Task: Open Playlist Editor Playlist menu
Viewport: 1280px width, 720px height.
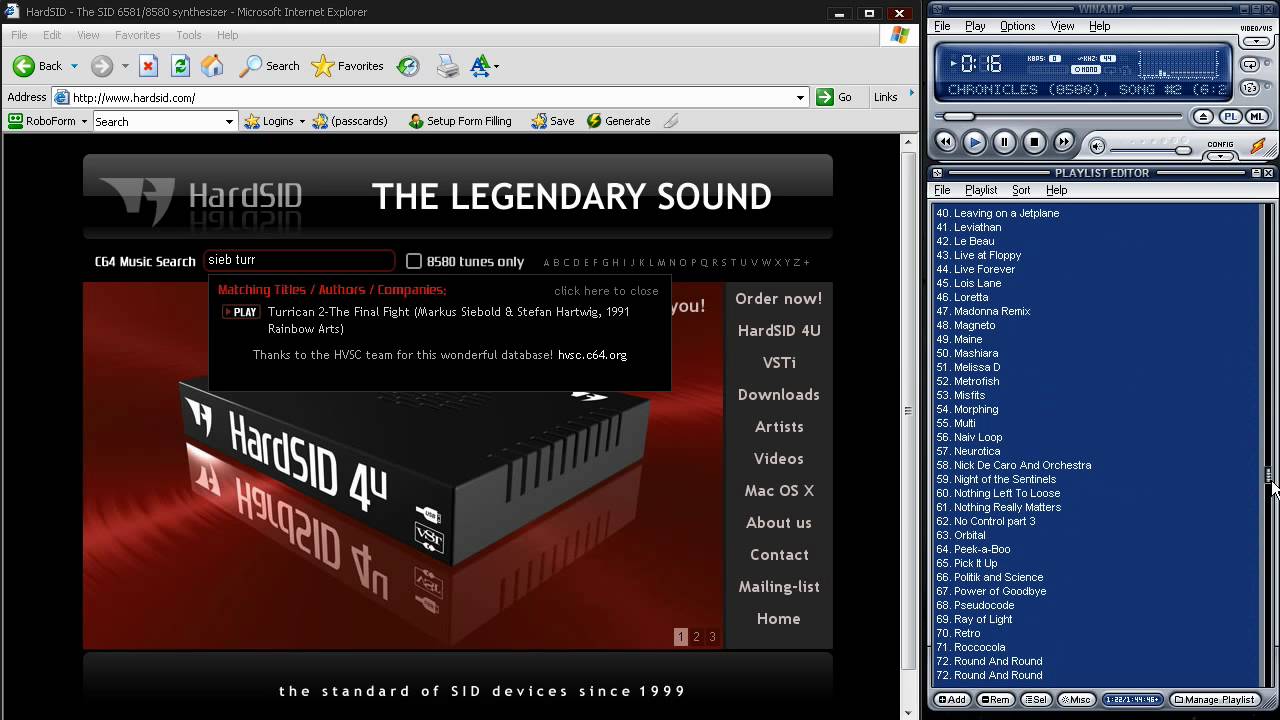Action: (x=980, y=190)
